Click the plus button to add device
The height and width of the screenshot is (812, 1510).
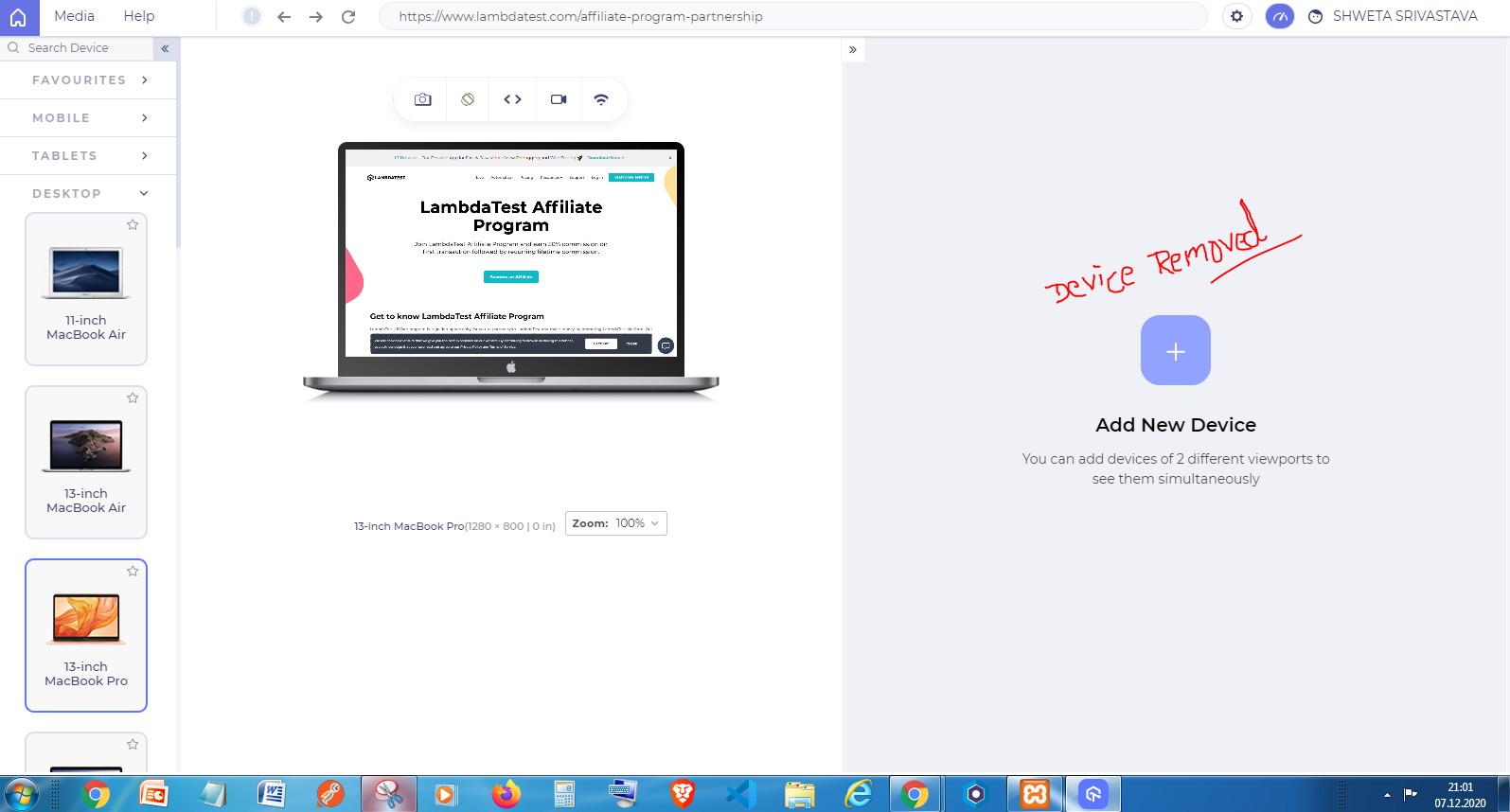[1176, 350]
